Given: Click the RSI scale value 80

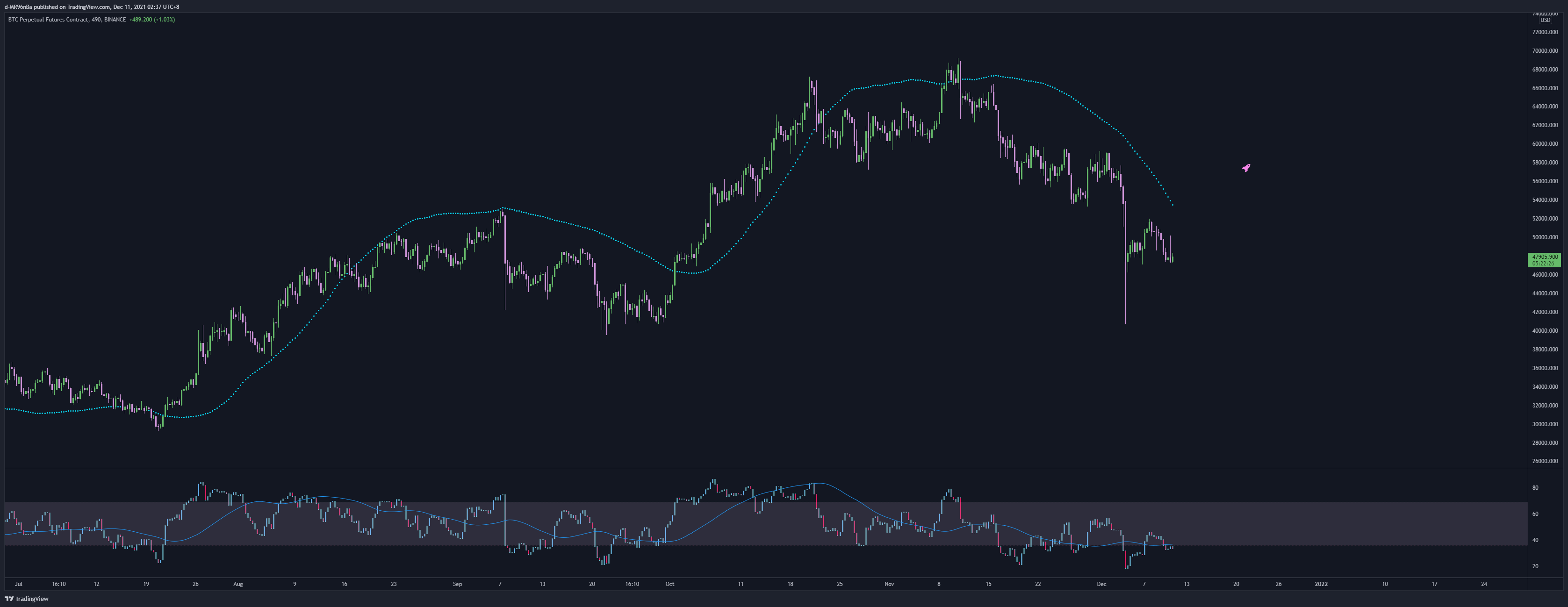Looking at the screenshot, I should pyautogui.click(x=1535, y=488).
